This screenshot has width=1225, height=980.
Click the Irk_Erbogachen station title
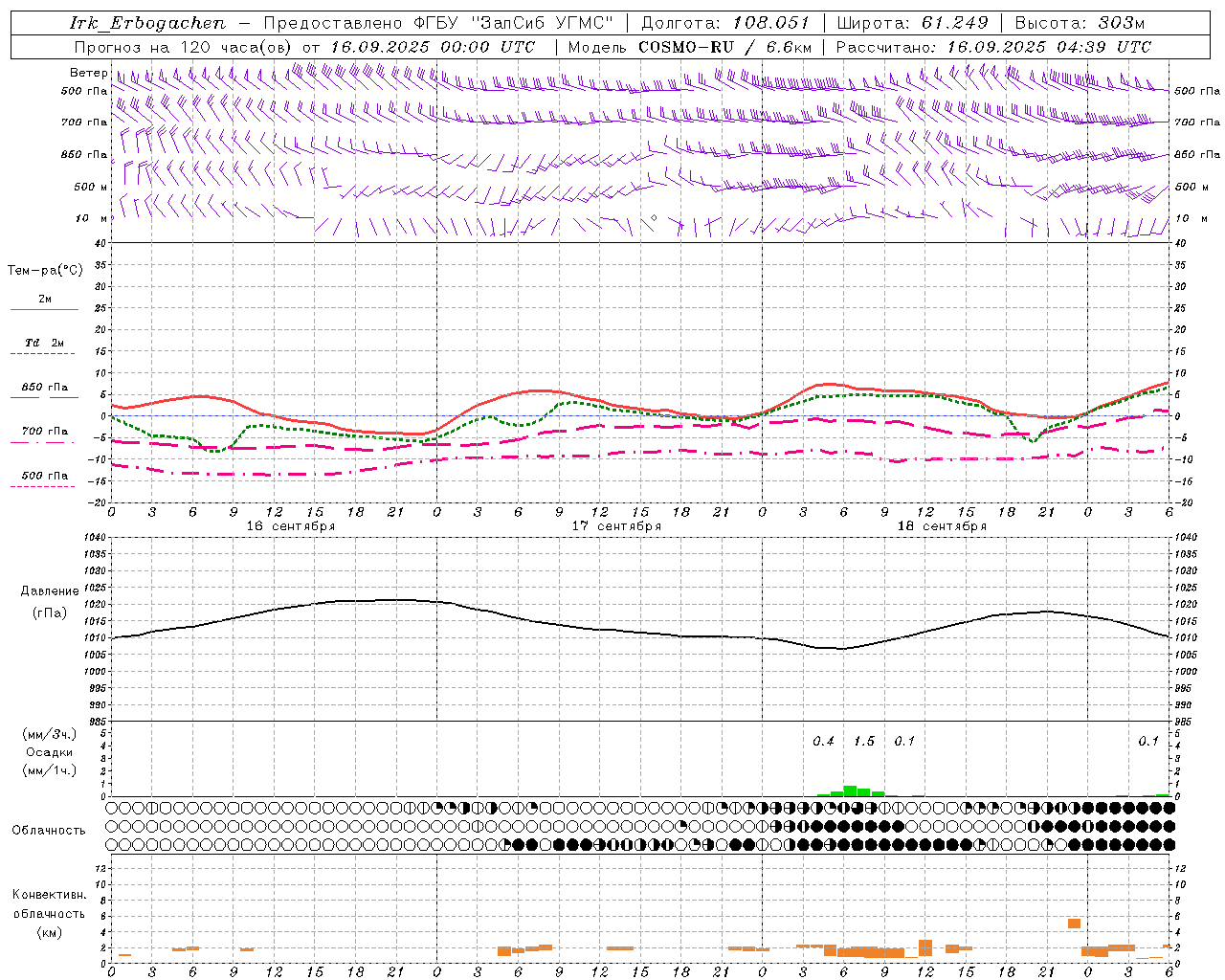click(147, 23)
